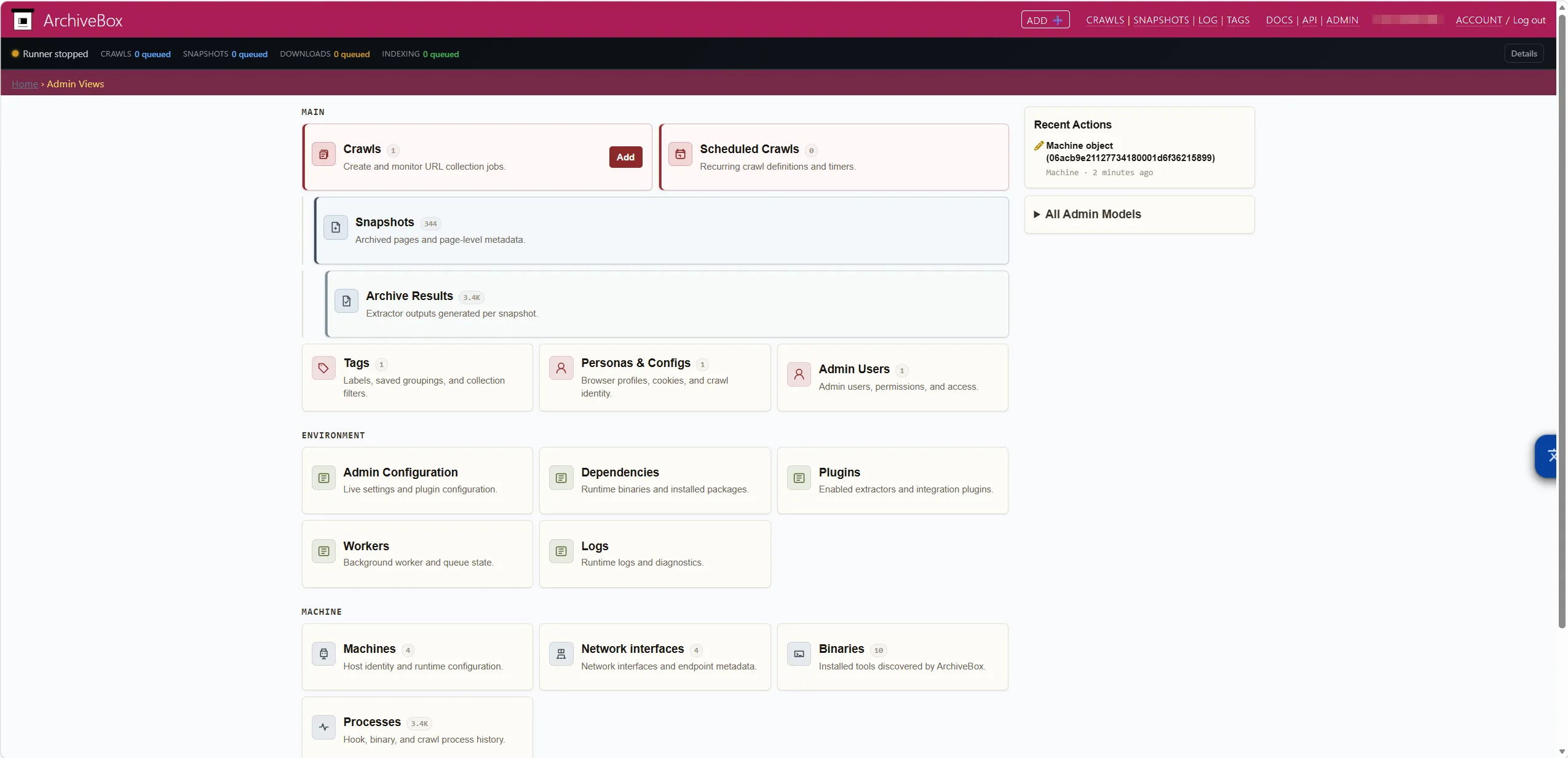Click the blue floating widget at right edge
Viewport: 1568px width, 758px height.
1545,456
